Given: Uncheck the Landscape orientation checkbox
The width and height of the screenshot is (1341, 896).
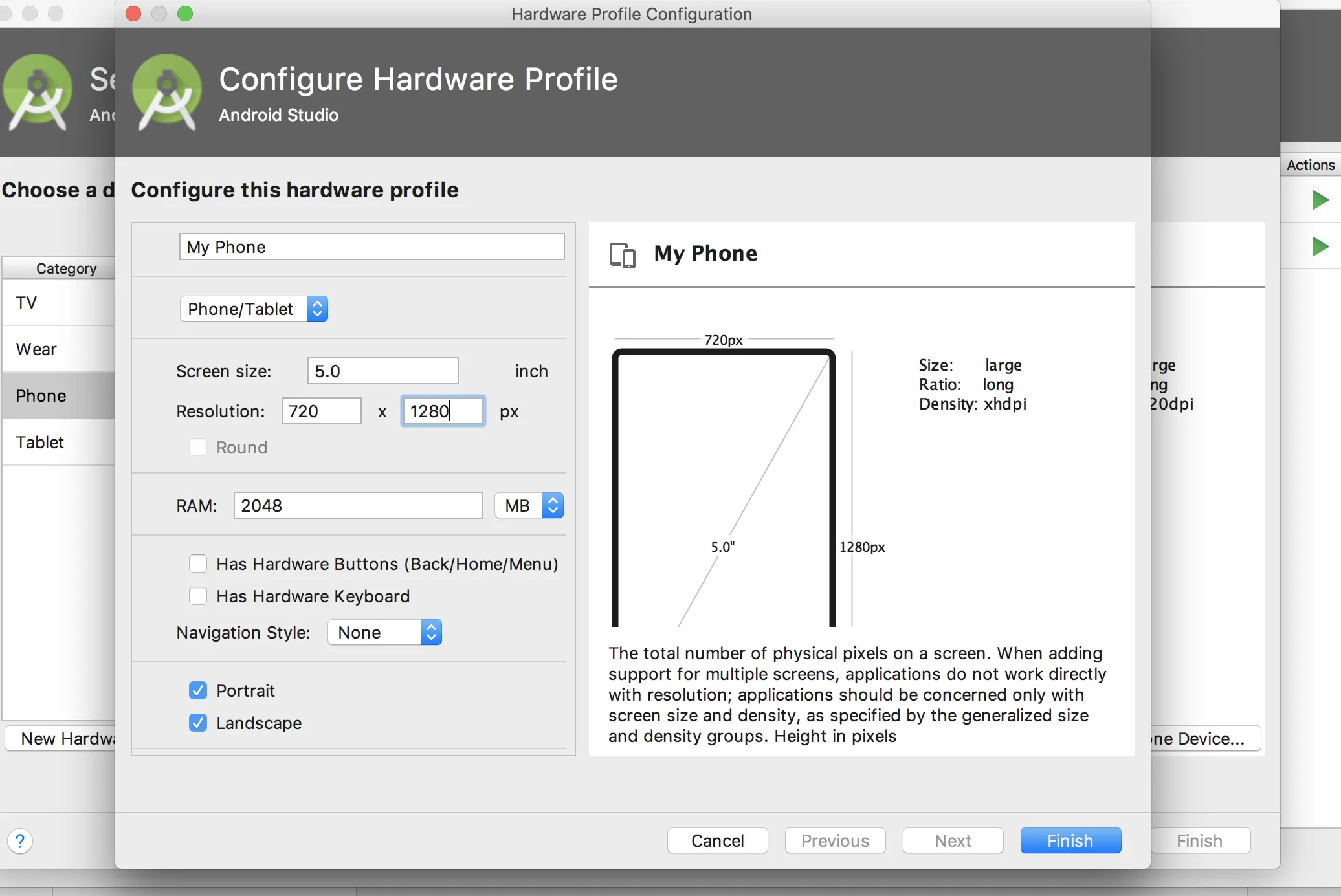Looking at the screenshot, I should point(198,723).
